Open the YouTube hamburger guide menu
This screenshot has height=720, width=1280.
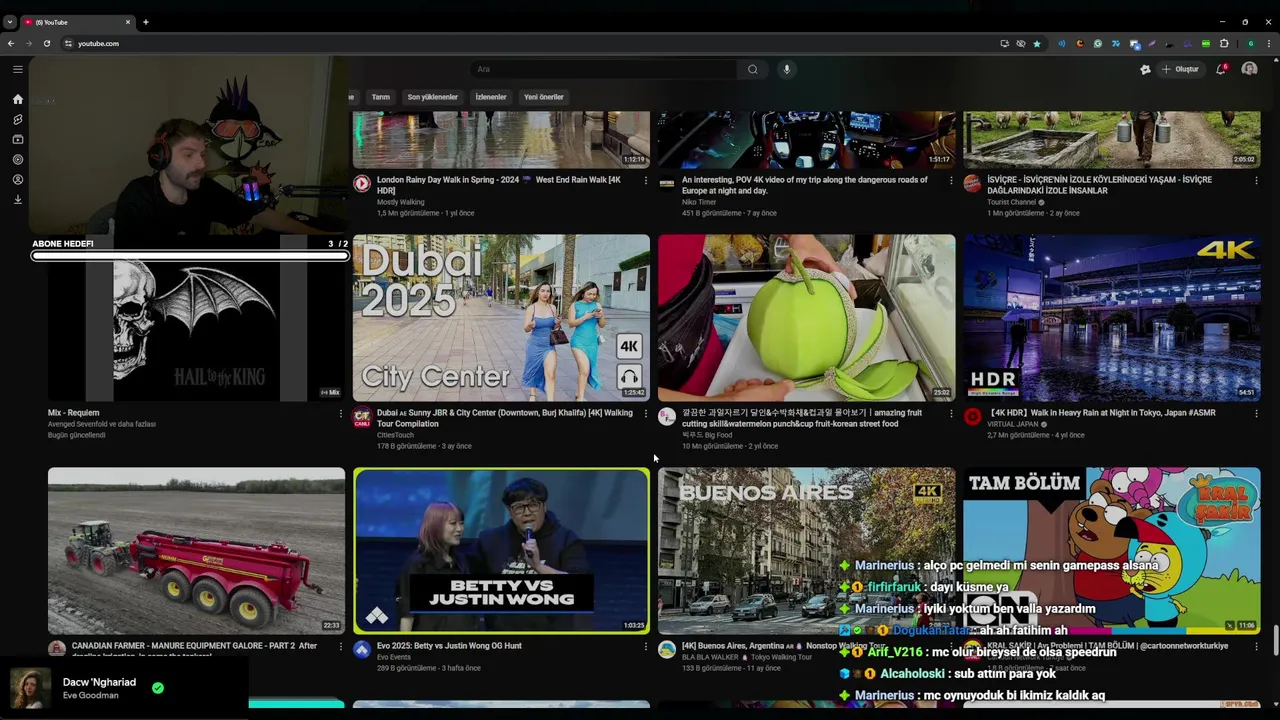pyautogui.click(x=17, y=69)
